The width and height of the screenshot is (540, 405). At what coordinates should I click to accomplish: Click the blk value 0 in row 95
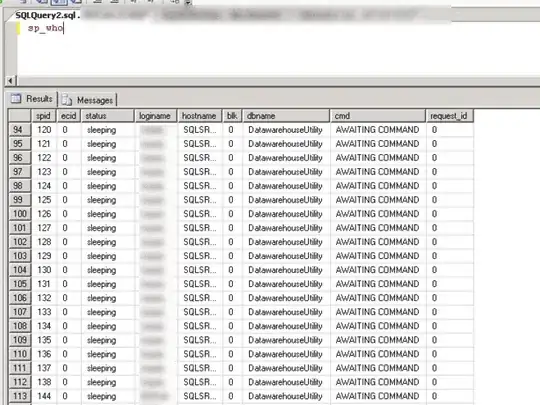pos(231,144)
